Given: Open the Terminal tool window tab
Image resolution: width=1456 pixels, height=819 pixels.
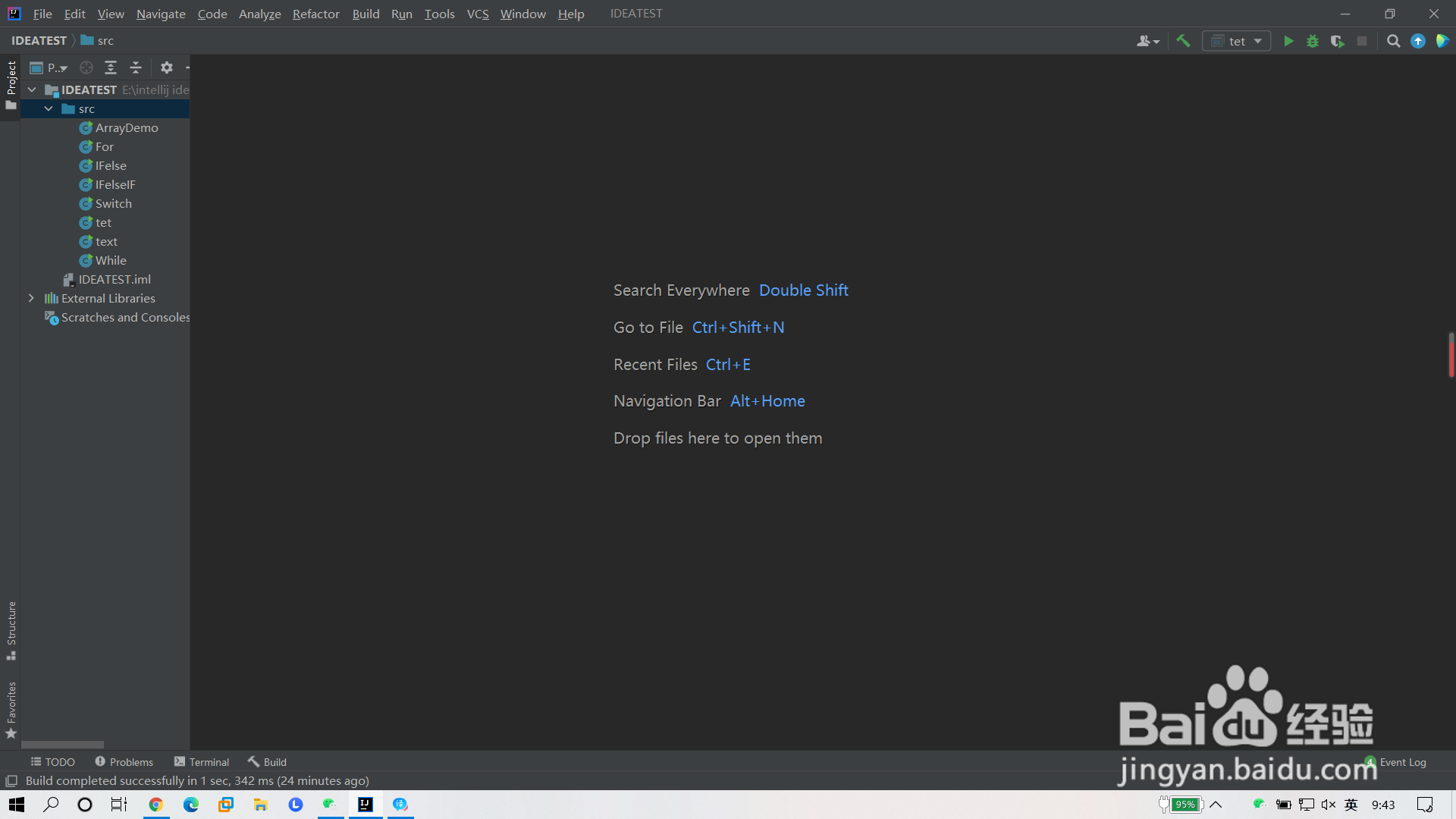Looking at the screenshot, I should [x=202, y=762].
